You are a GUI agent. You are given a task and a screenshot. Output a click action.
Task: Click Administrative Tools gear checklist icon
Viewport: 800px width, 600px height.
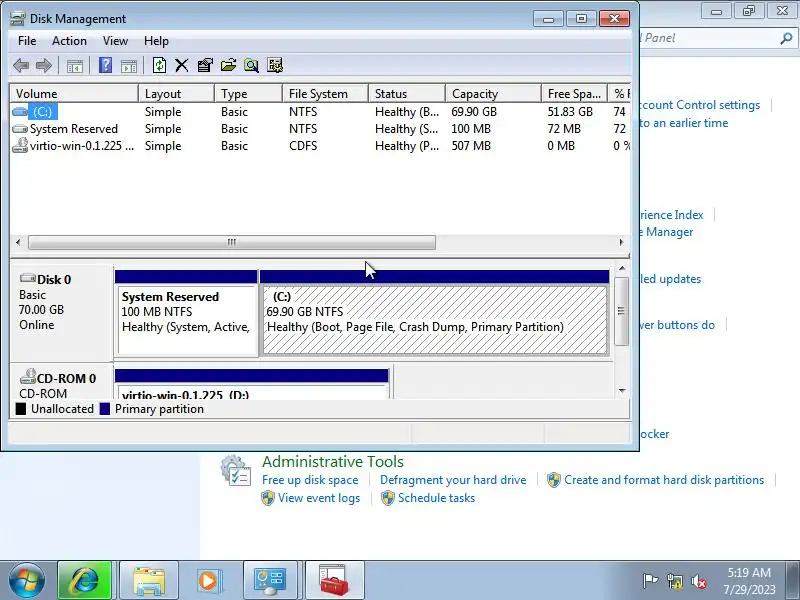point(236,470)
